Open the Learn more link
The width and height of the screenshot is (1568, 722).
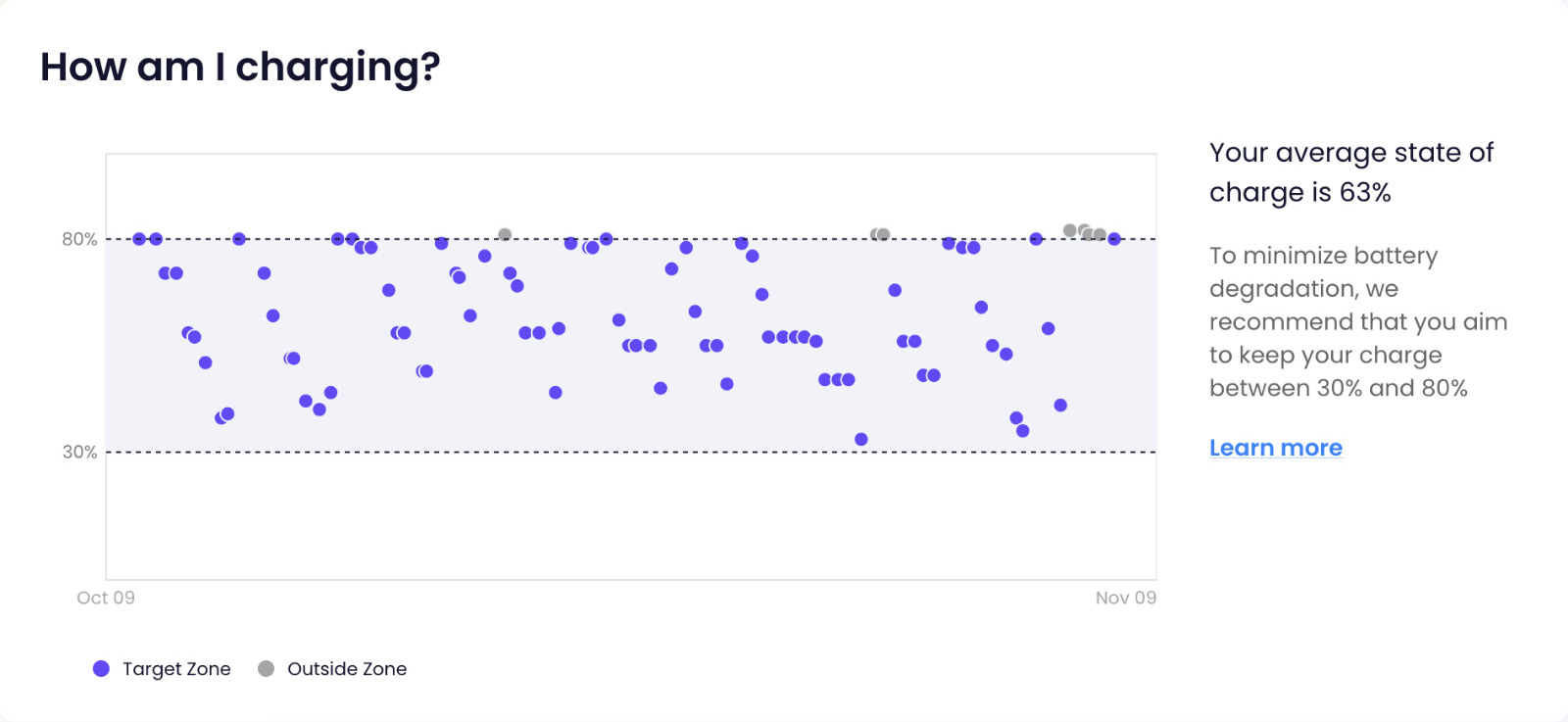pos(1275,448)
